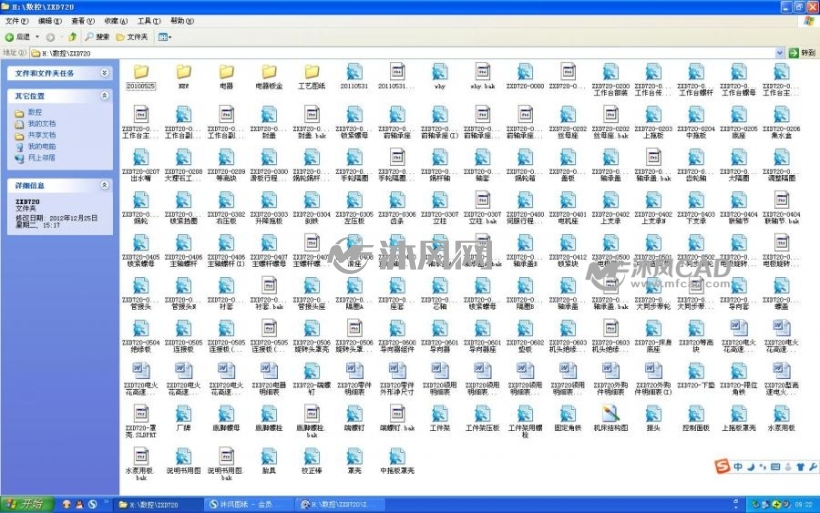Select ZXD720-0600 导向器组件 drawing
This screenshot has height=513, width=820.
pos(397,337)
